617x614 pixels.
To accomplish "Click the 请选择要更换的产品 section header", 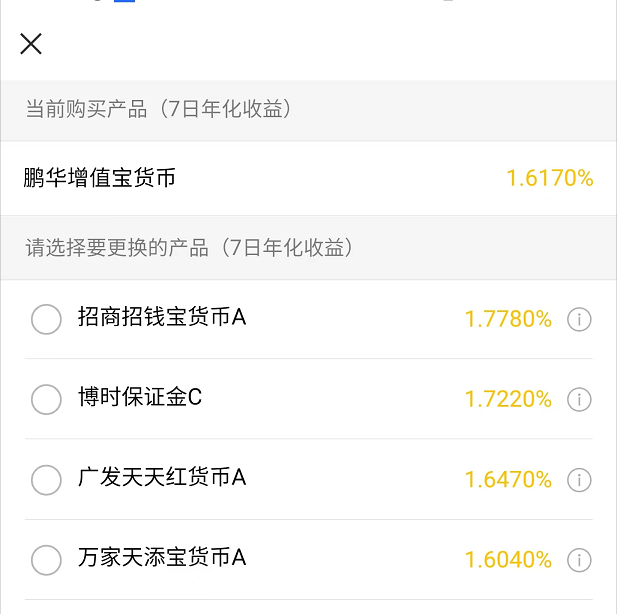I will 189,247.
